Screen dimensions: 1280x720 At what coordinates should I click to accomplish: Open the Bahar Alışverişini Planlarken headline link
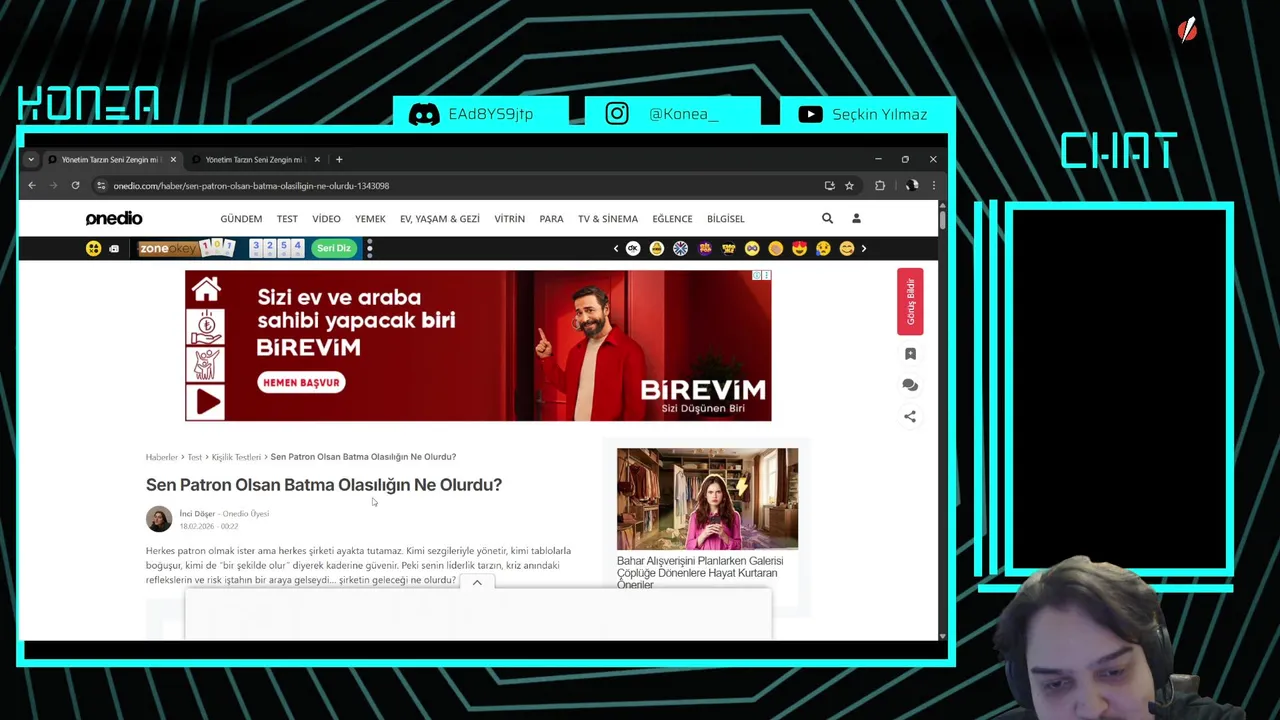click(700, 573)
